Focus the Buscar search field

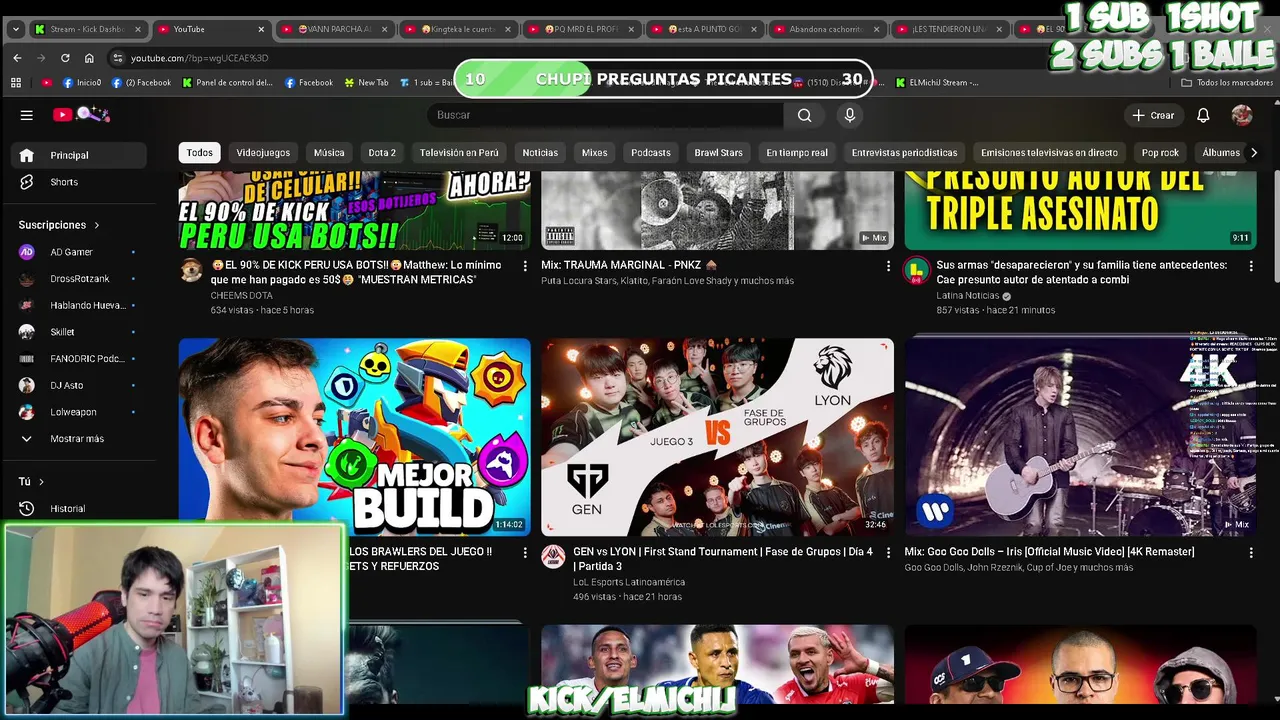tap(608, 115)
